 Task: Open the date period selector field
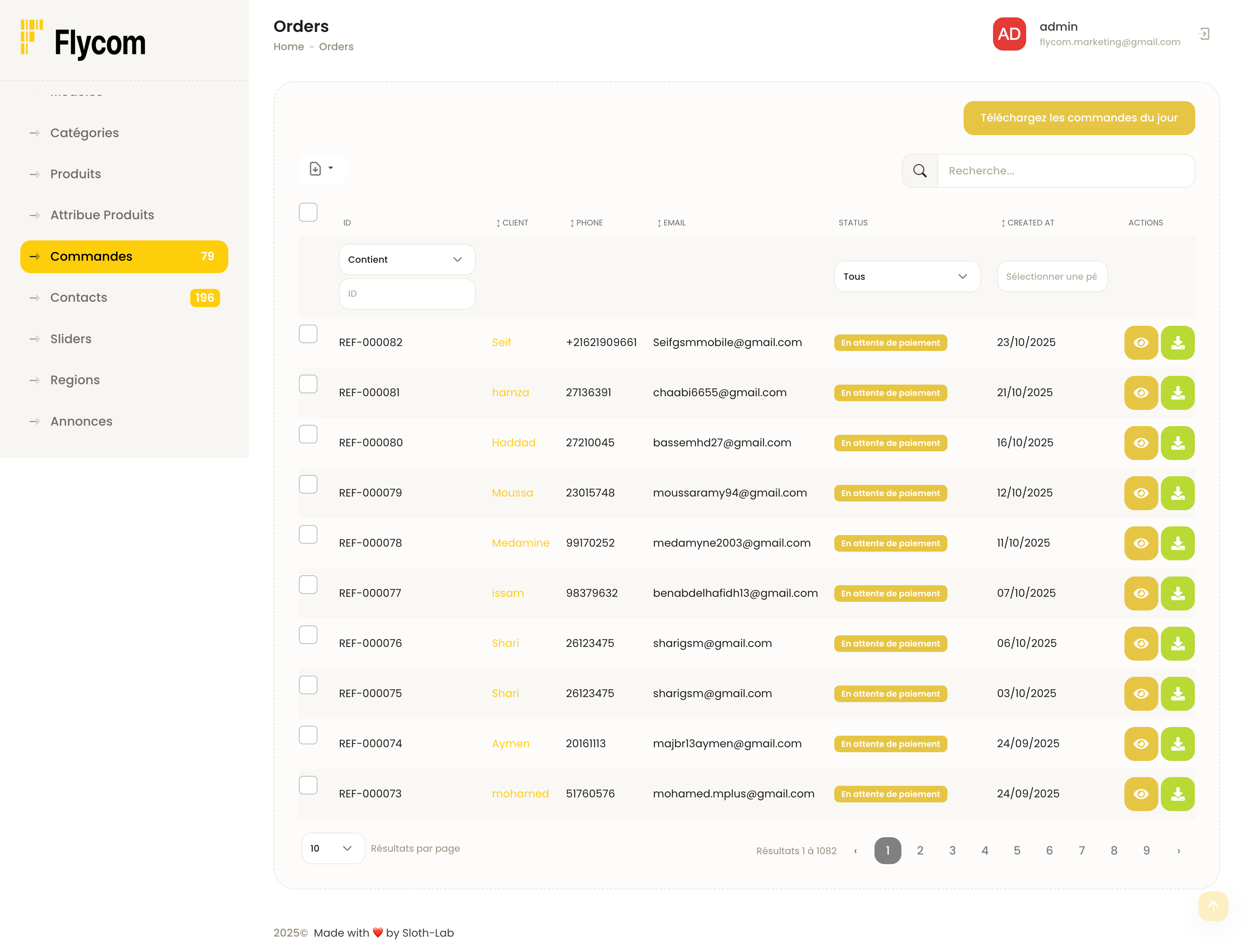pyautogui.click(x=1052, y=276)
